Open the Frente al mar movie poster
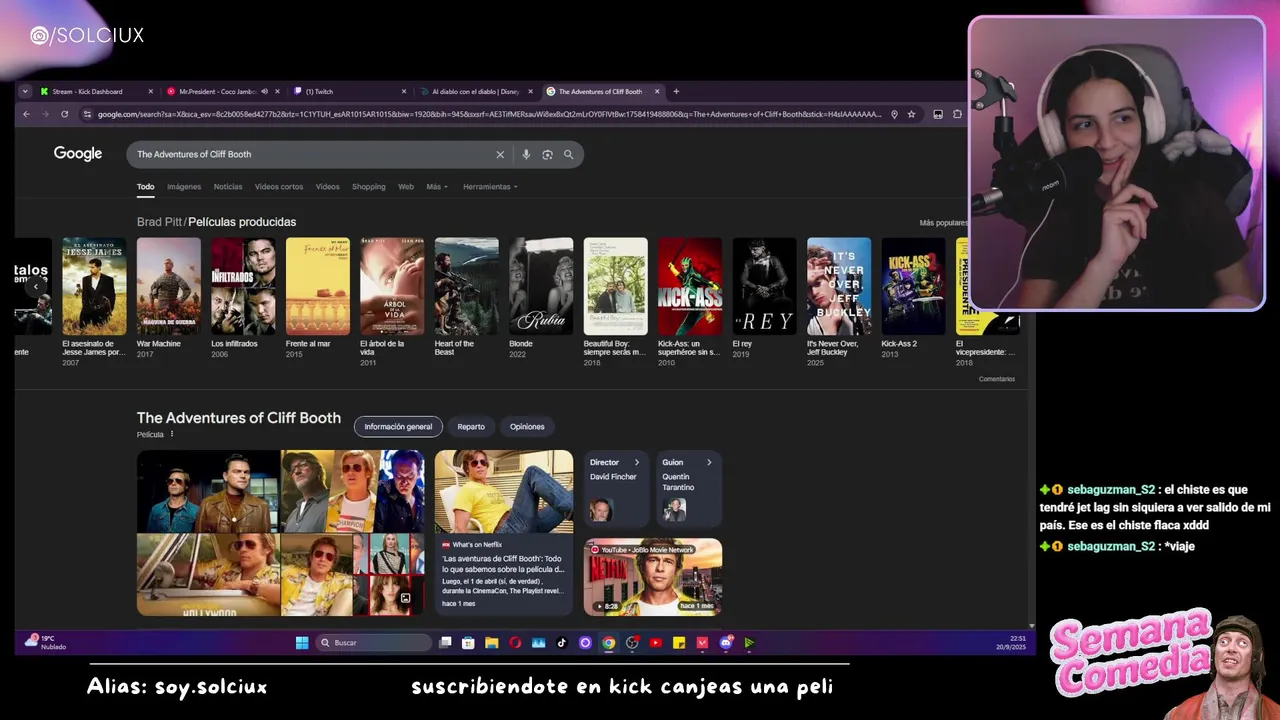Image resolution: width=1280 pixels, height=720 pixels. point(318,286)
